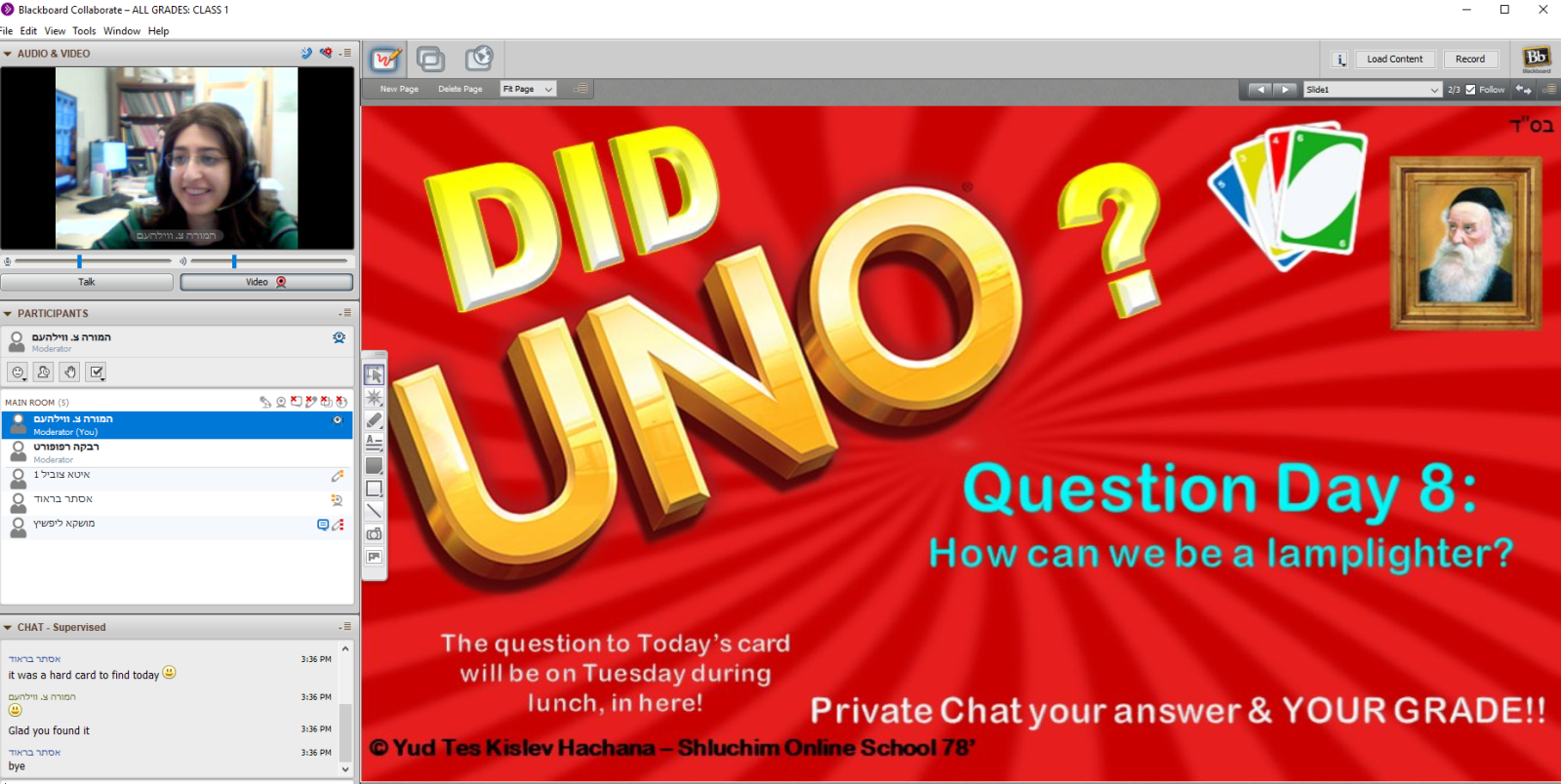Select the whiteboard Text tool
1561x784 pixels.
pyautogui.click(x=374, y=443)
